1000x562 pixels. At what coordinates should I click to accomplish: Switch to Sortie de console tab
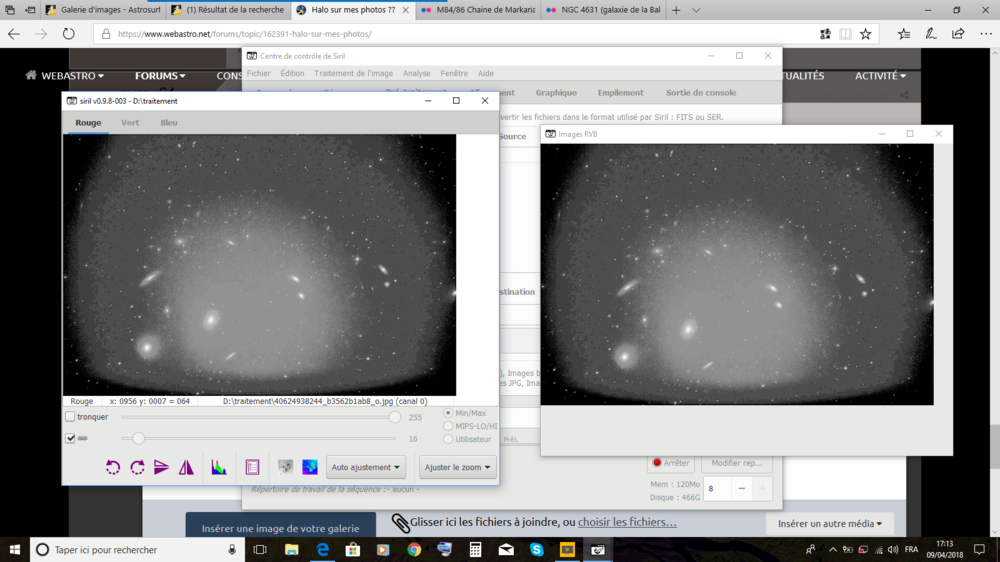point(701,92)
